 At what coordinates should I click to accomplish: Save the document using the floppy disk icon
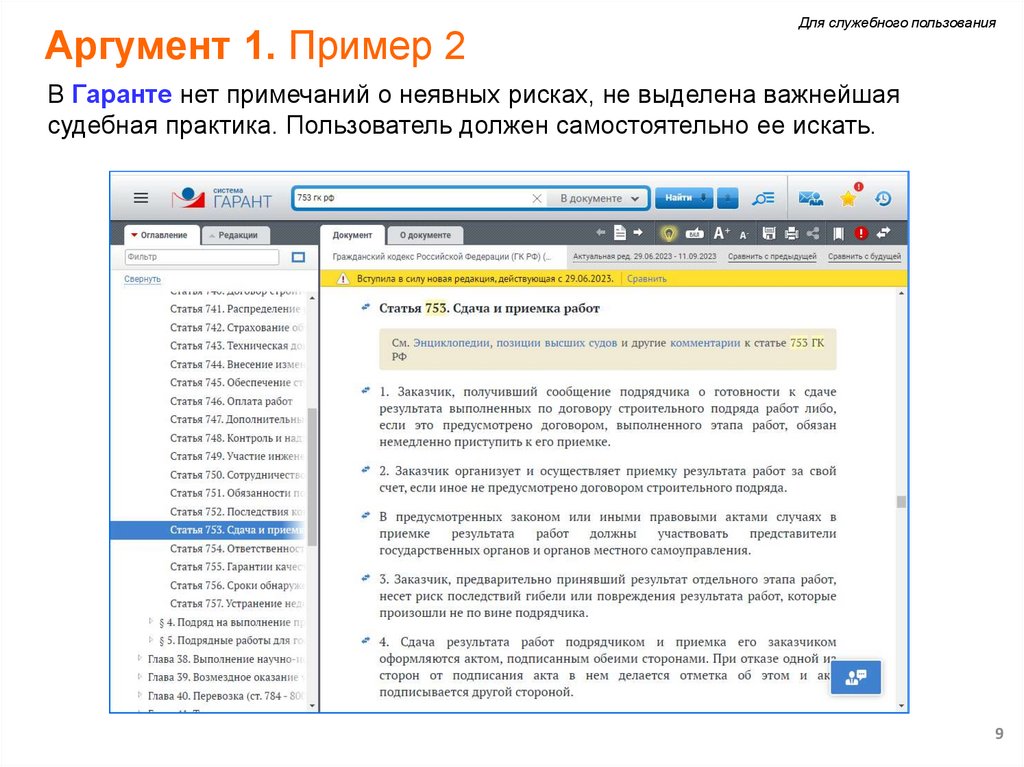point(769,233)
